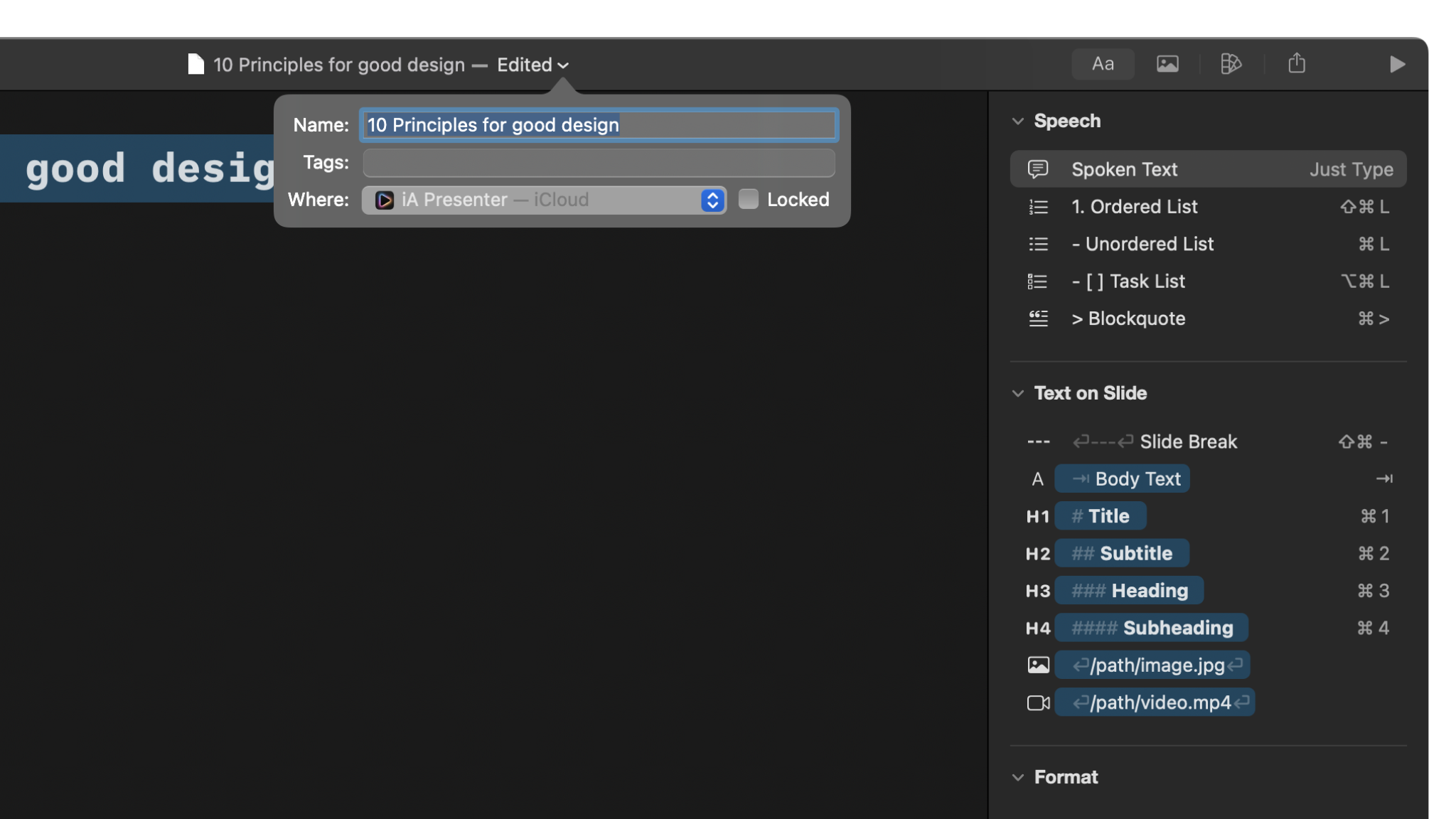This screenshot has width=1456, height=819.
Task: Open the Where location dropdown
Action: point(544,200)
